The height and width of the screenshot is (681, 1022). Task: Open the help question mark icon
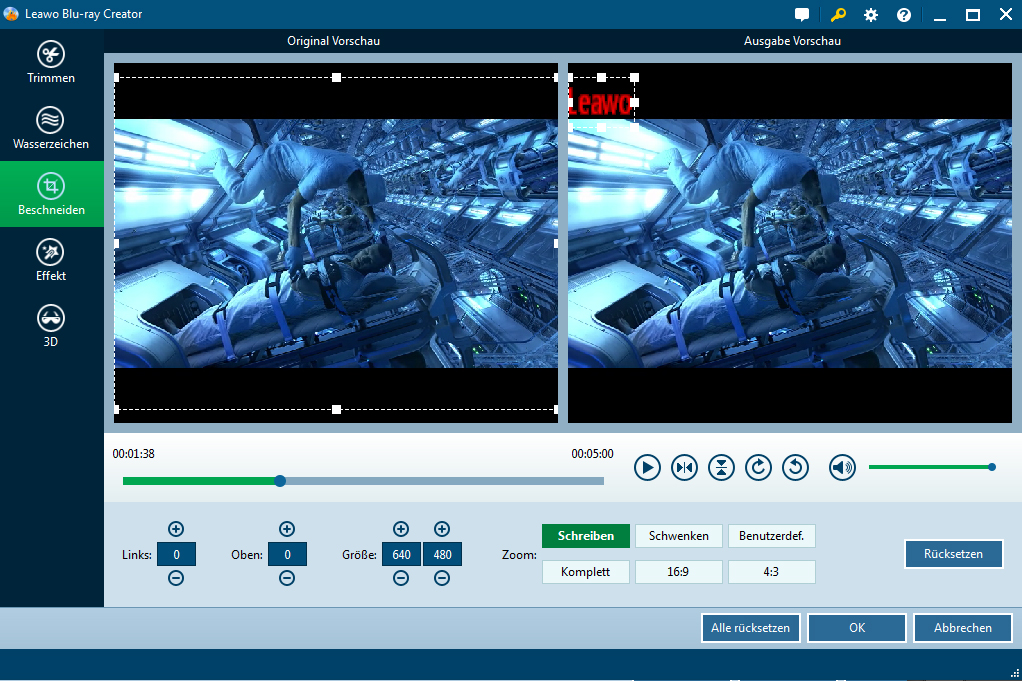pyautogui.click(x=904, y=15)
